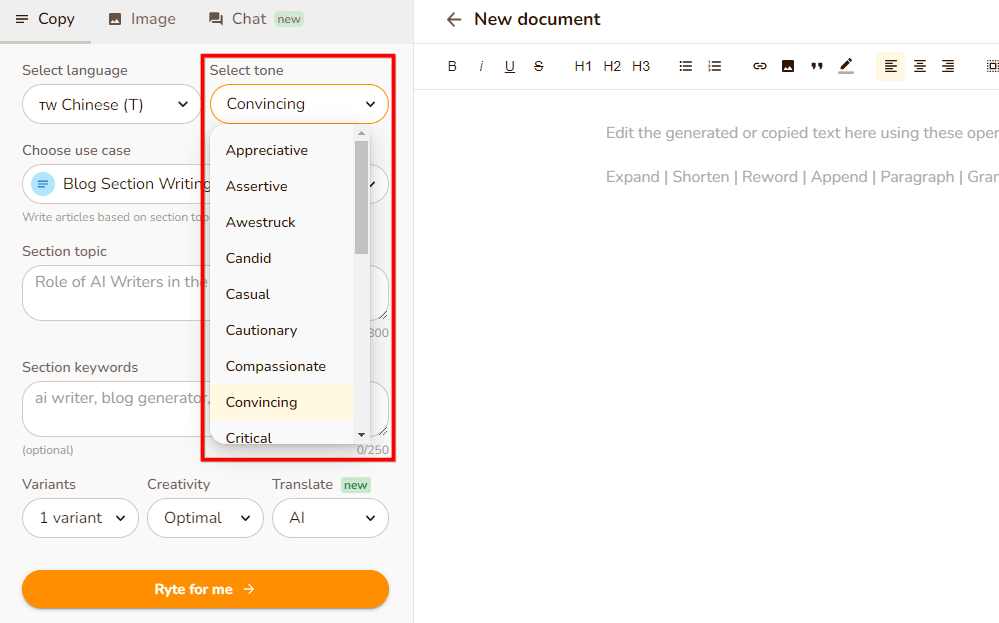Choose Compassionate from tone list
The image size is (999, 623).
pyautogui.click(x=276, y=366)
